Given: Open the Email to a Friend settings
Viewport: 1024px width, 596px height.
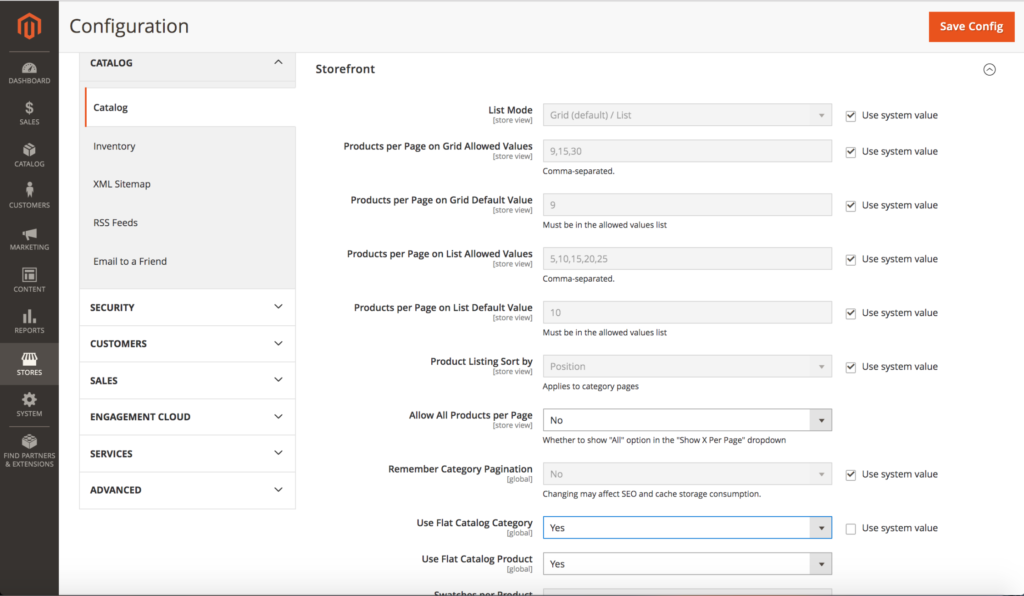Looking at the screenshot, I should point(130,261).
